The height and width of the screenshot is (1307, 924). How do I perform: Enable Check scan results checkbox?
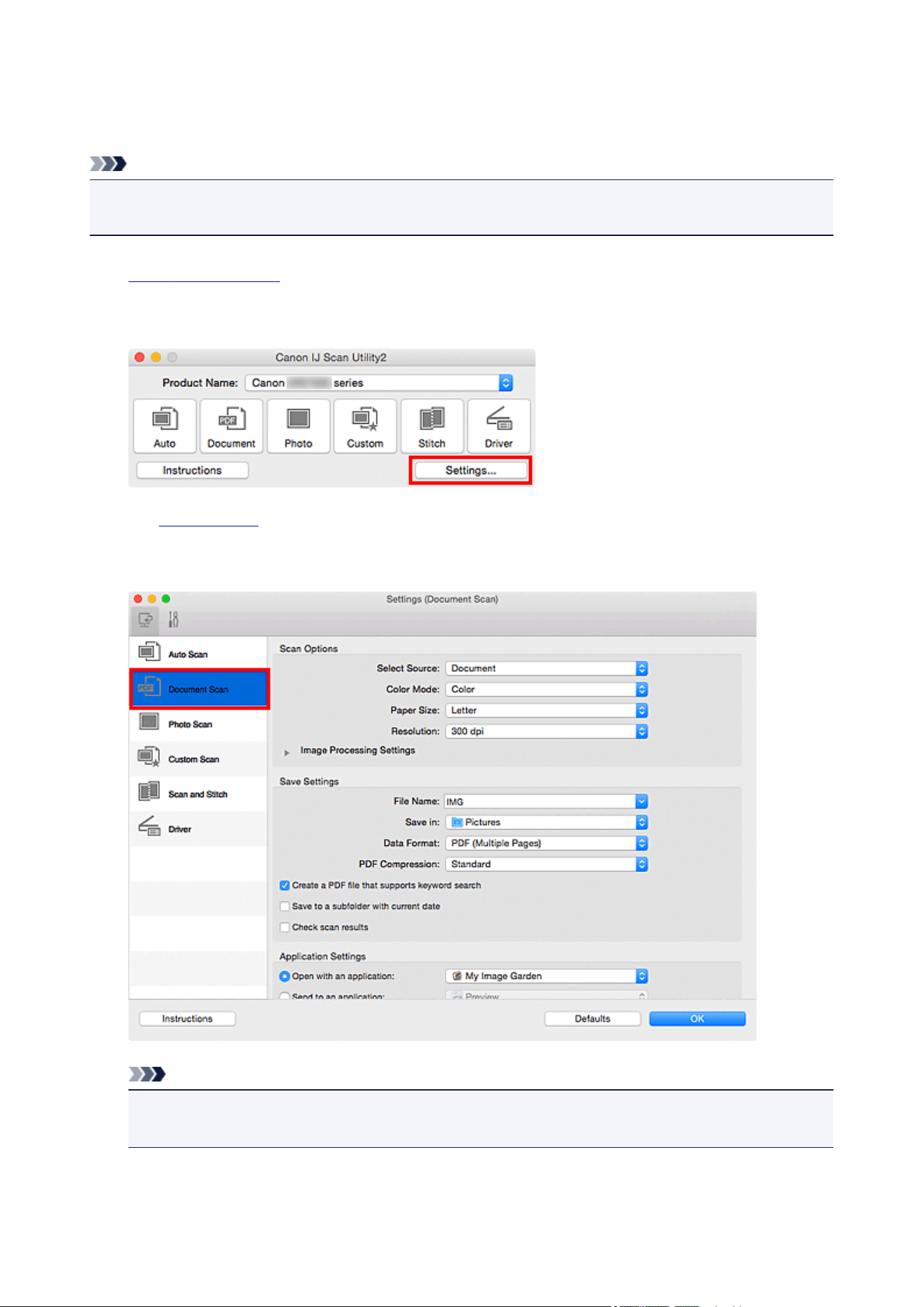click(285, 927)
